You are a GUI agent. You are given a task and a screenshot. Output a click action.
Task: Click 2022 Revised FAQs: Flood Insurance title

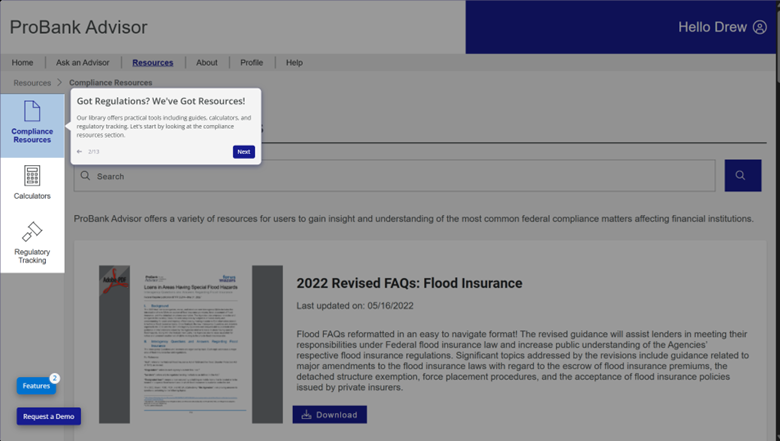(409, 283)
